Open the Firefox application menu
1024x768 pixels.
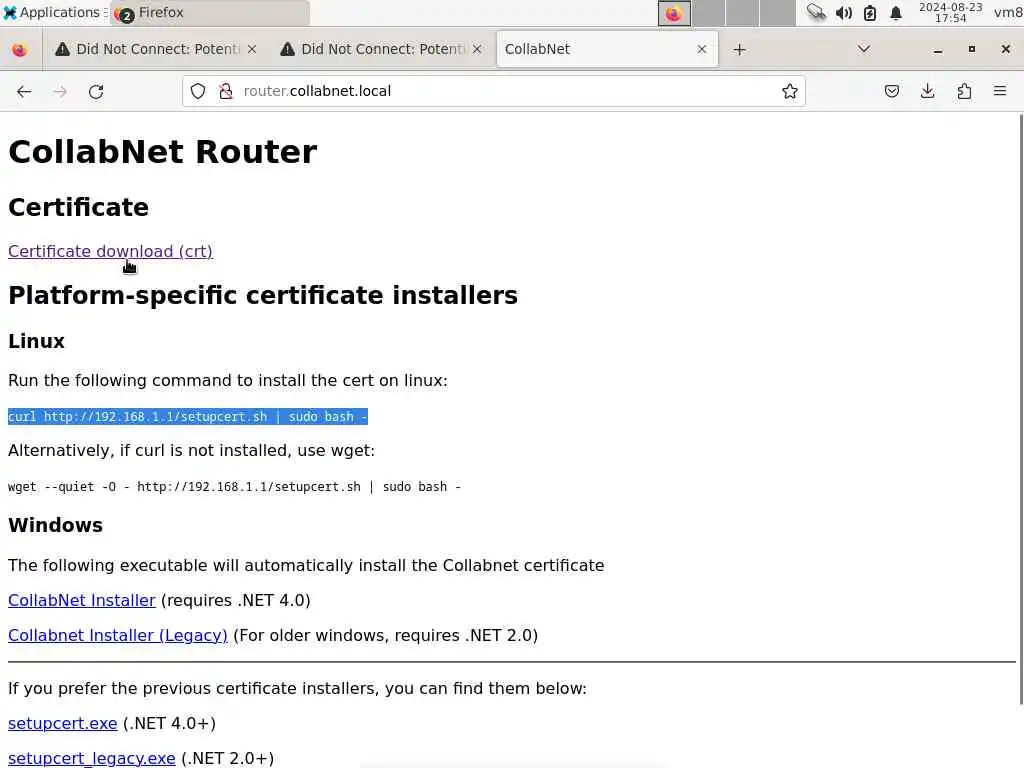coord(1000,91)
